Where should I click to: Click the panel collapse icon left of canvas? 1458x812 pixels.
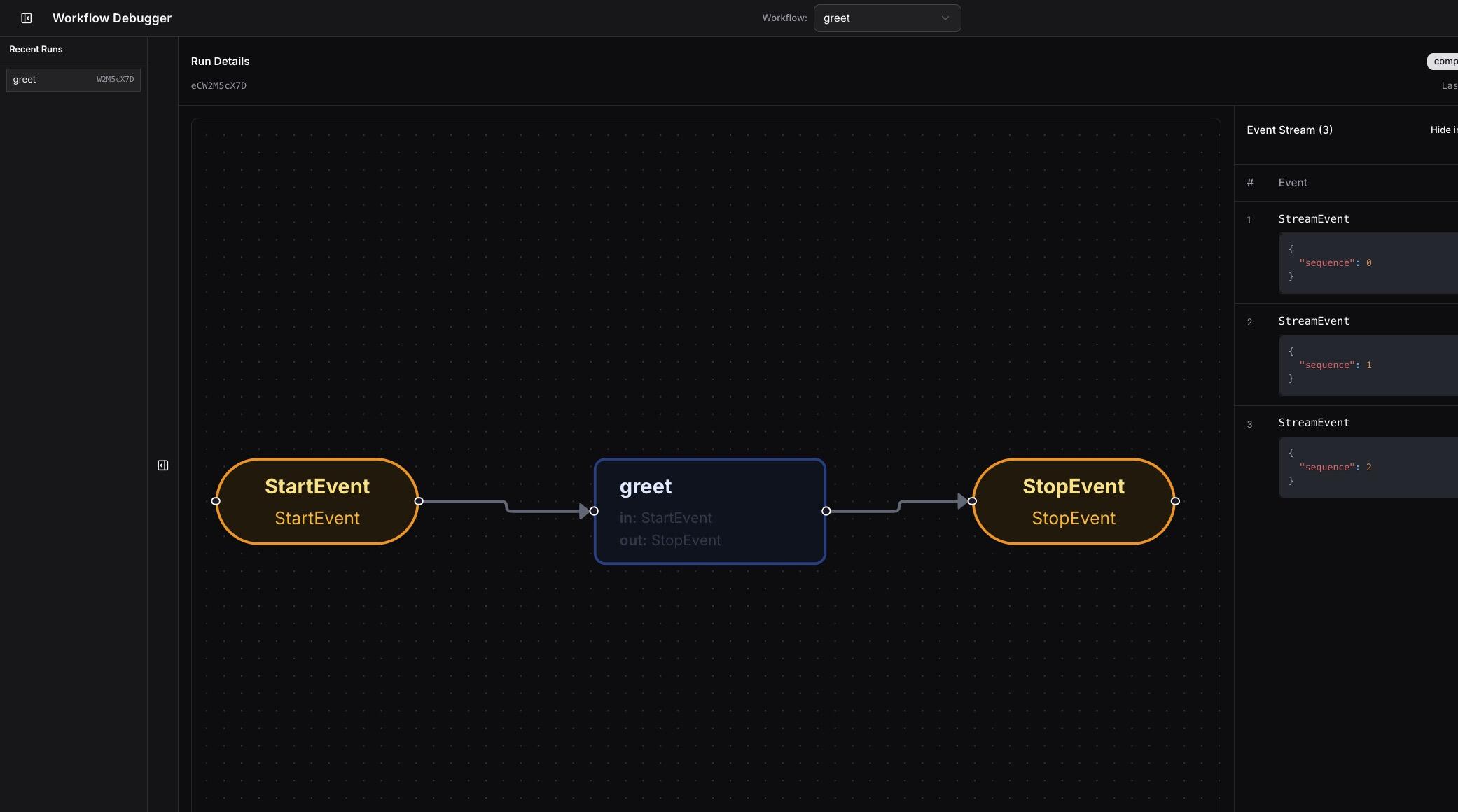[162, 465]
